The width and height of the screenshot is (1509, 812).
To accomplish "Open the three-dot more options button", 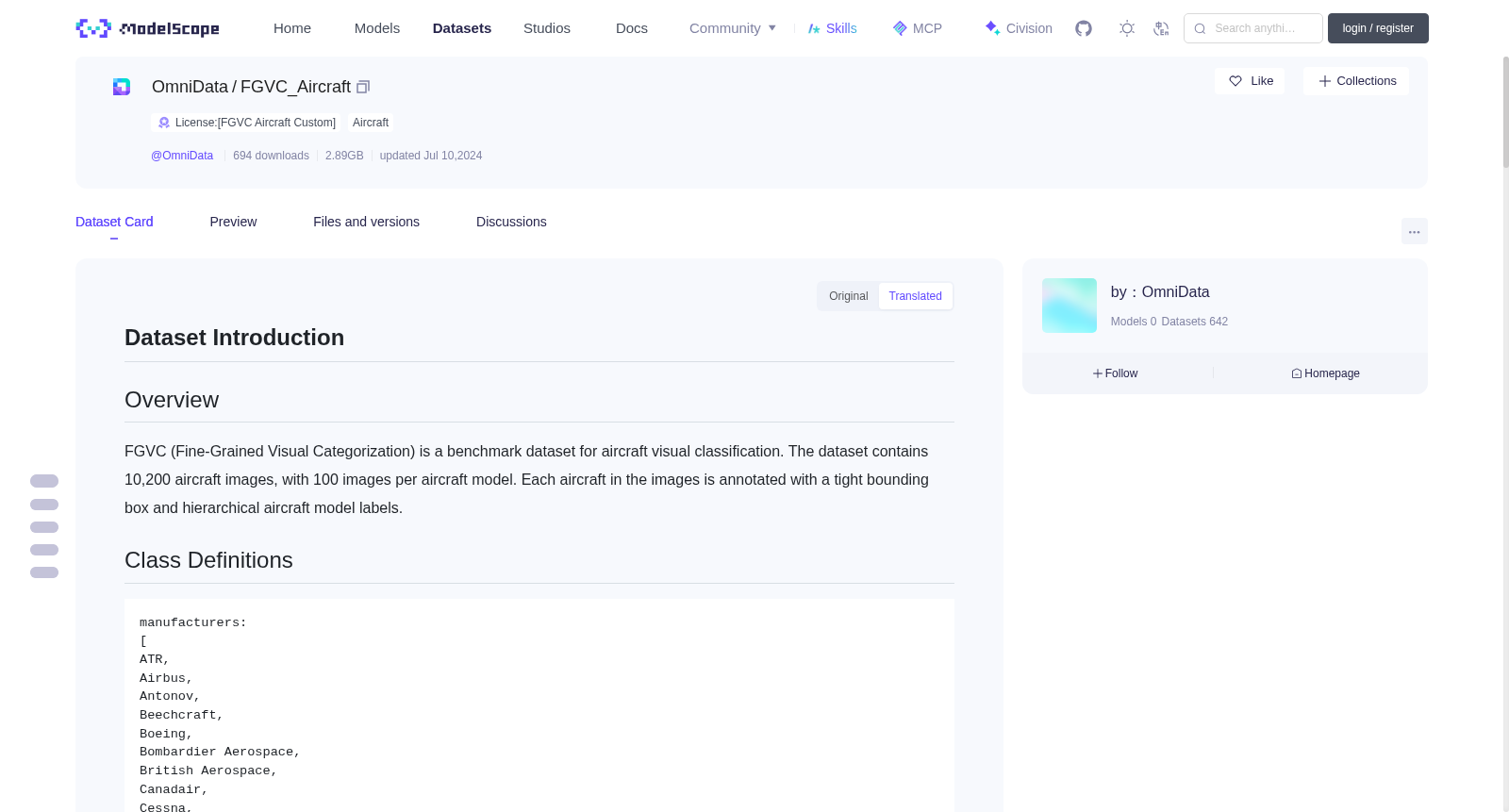I will click(x=1415, y=231).
